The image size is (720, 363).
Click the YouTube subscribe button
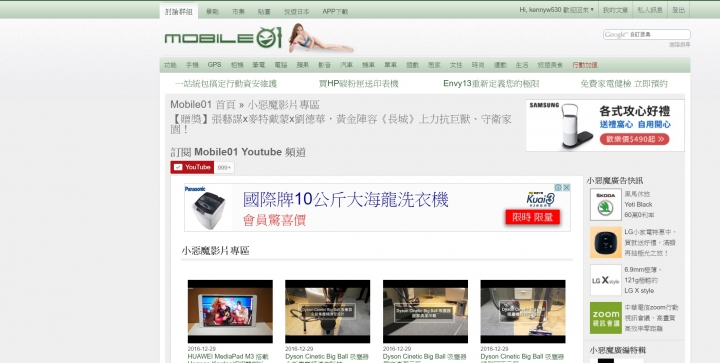coord(192,167)
